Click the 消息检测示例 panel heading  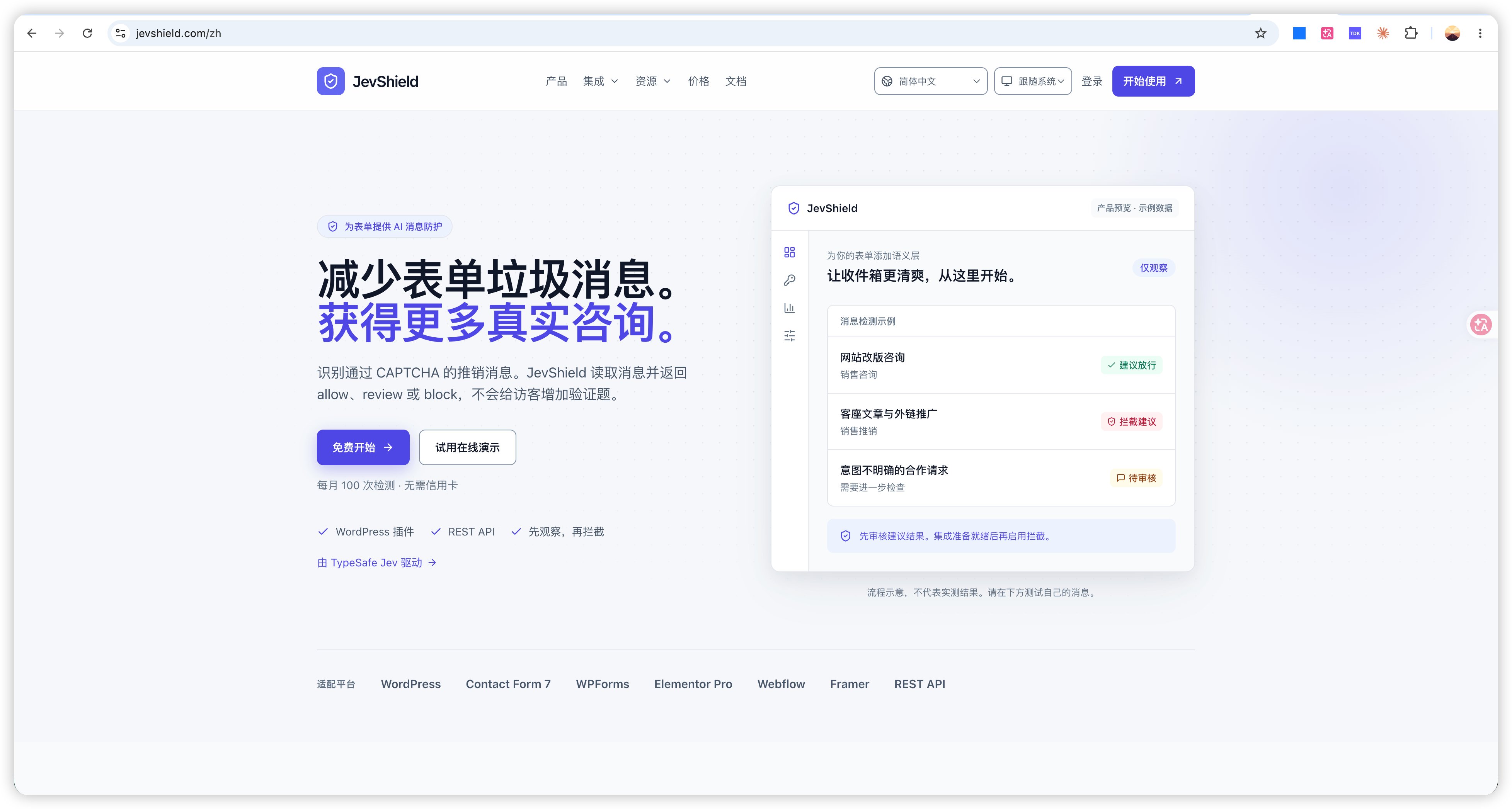pos(868,321)
